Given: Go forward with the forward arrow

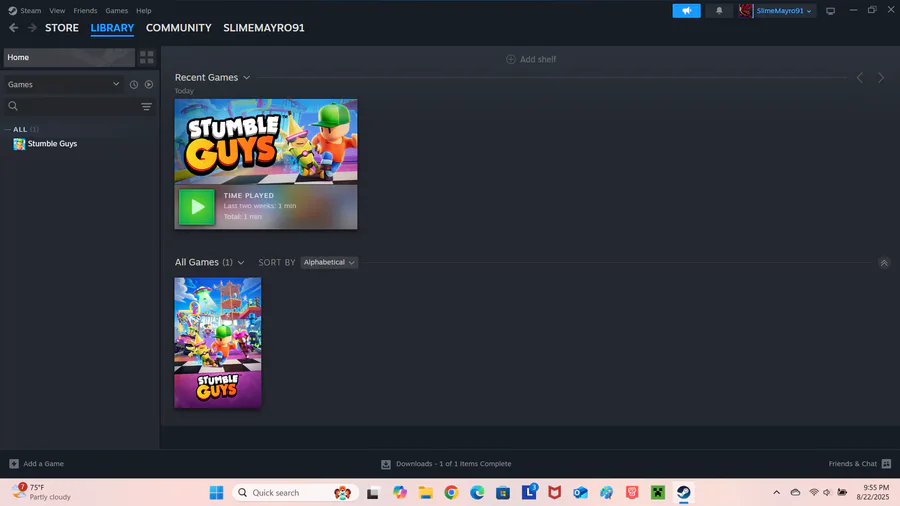Looking at the screenshot, I should point(32,28).
